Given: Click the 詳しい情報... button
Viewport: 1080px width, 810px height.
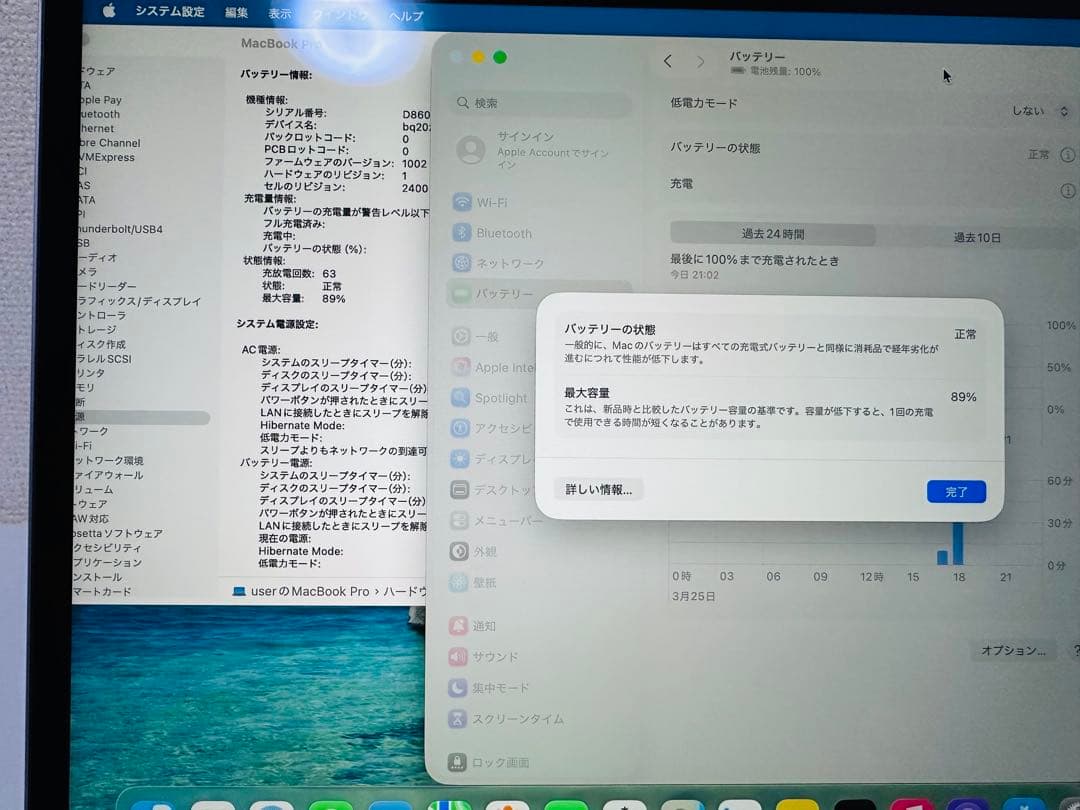Looking at the screenshot, I should coord(599,490).
